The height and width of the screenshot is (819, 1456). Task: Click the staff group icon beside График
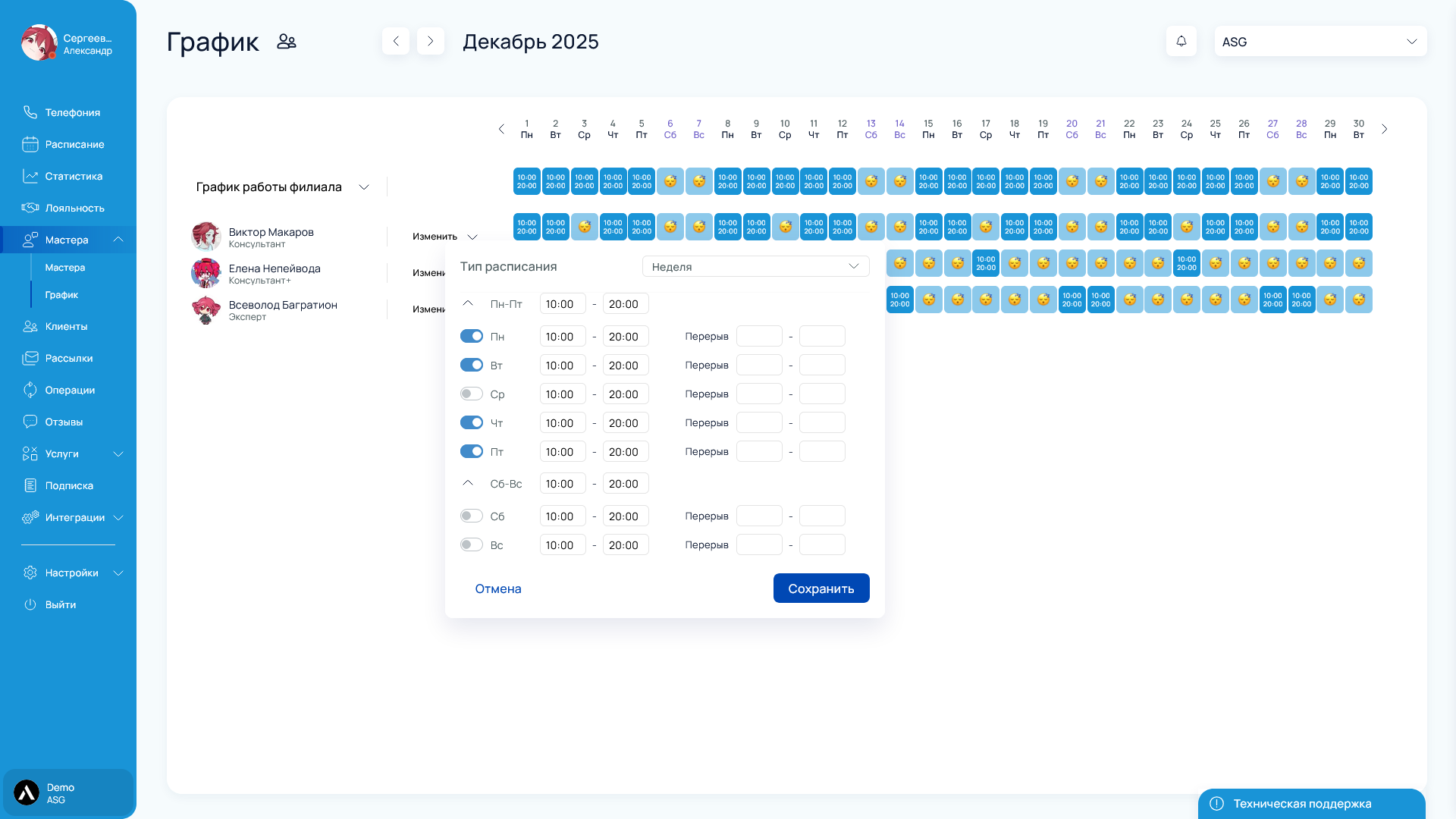(x=287, y=42)
